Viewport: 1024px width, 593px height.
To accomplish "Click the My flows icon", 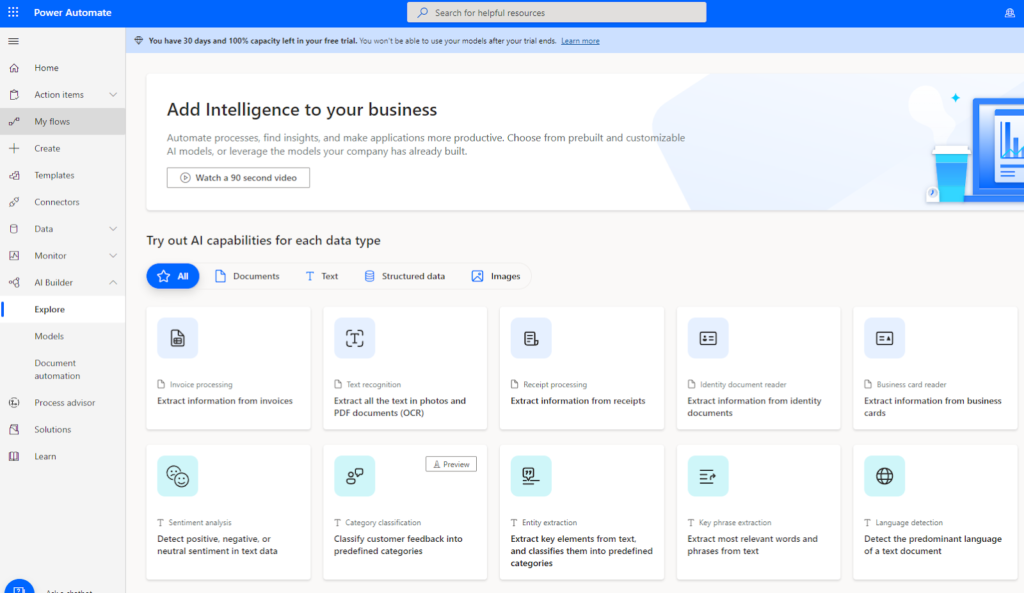I will tap(14, 121).
